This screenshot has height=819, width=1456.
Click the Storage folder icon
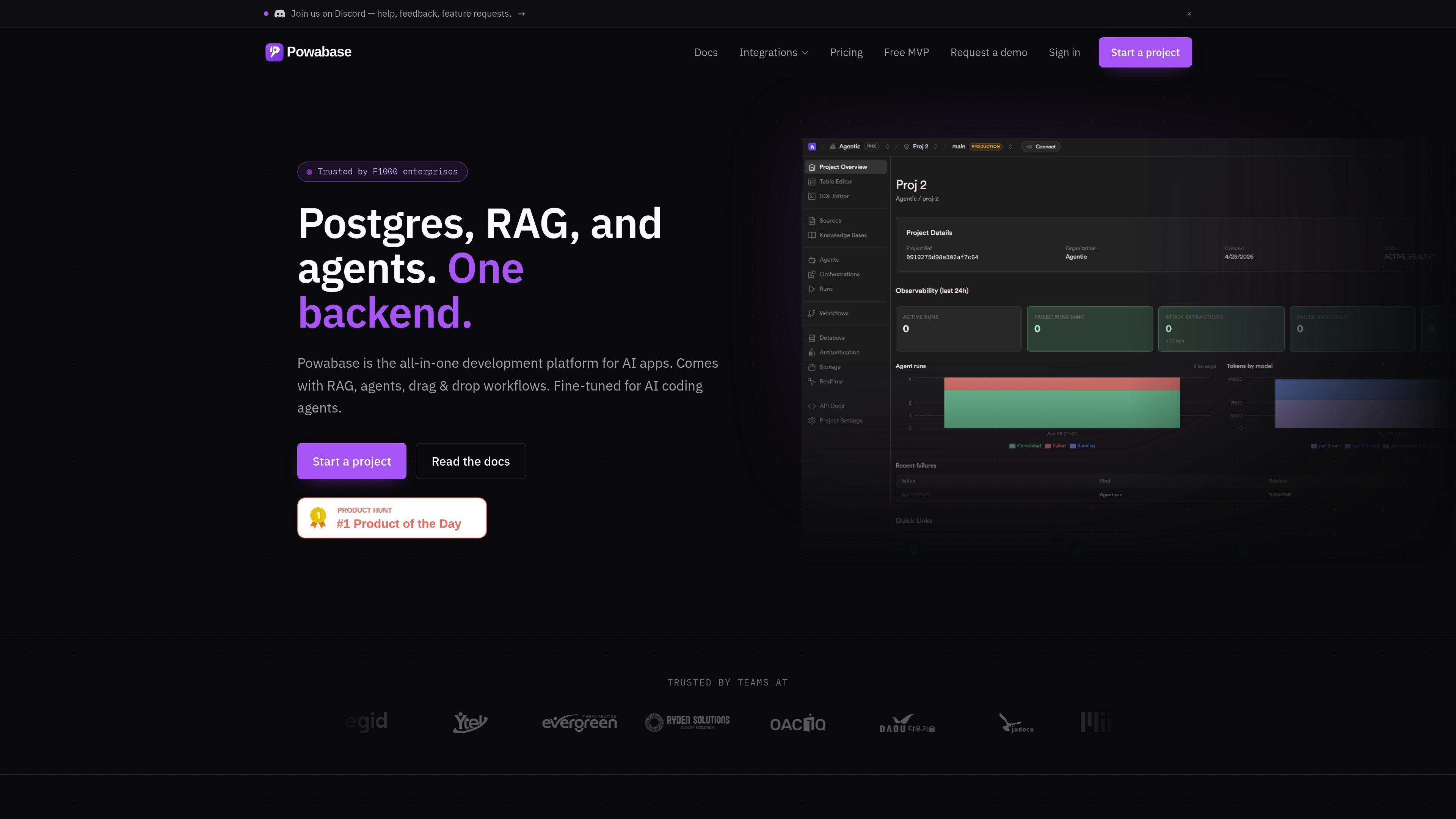tap(812, 367)
